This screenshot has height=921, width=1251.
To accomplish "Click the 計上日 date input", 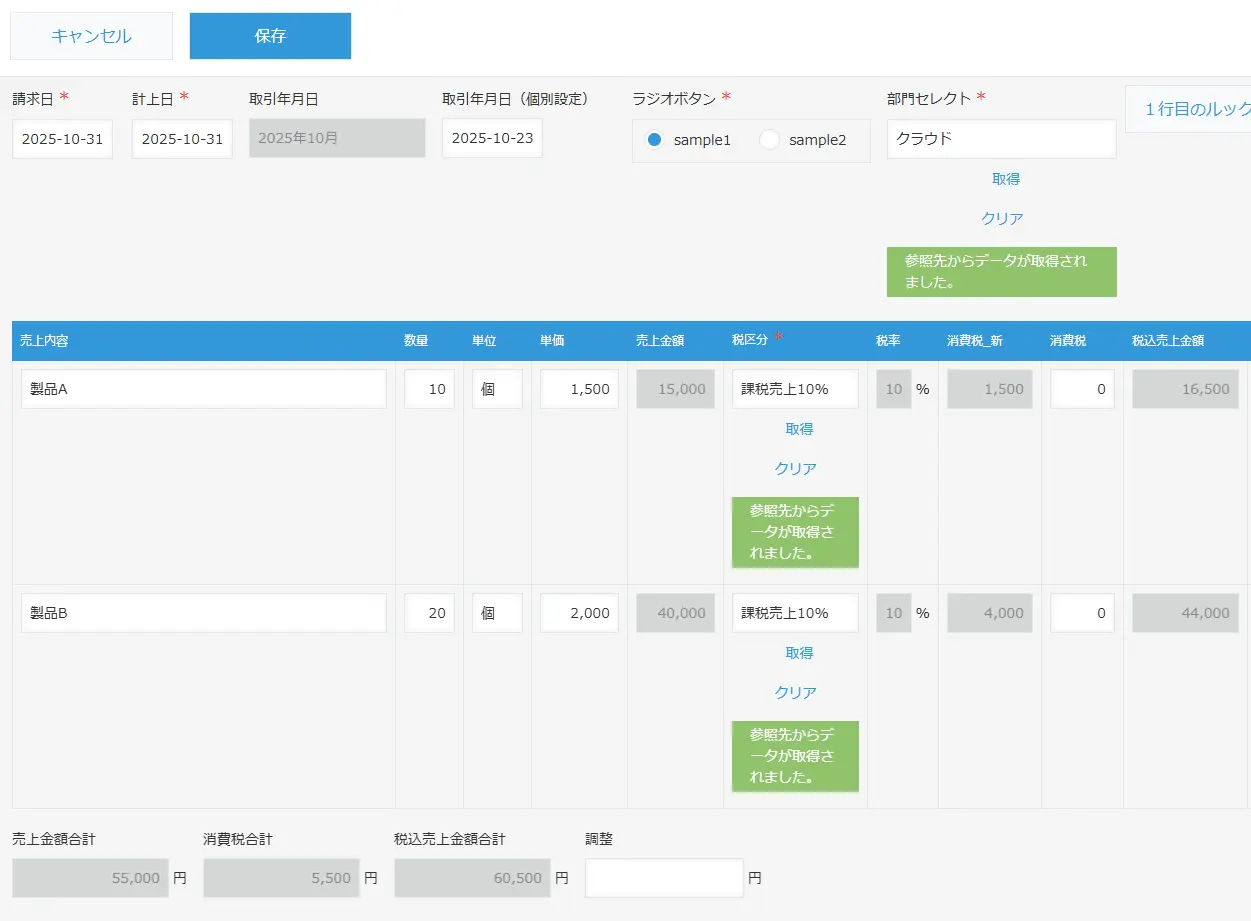I will coord(182,139).
